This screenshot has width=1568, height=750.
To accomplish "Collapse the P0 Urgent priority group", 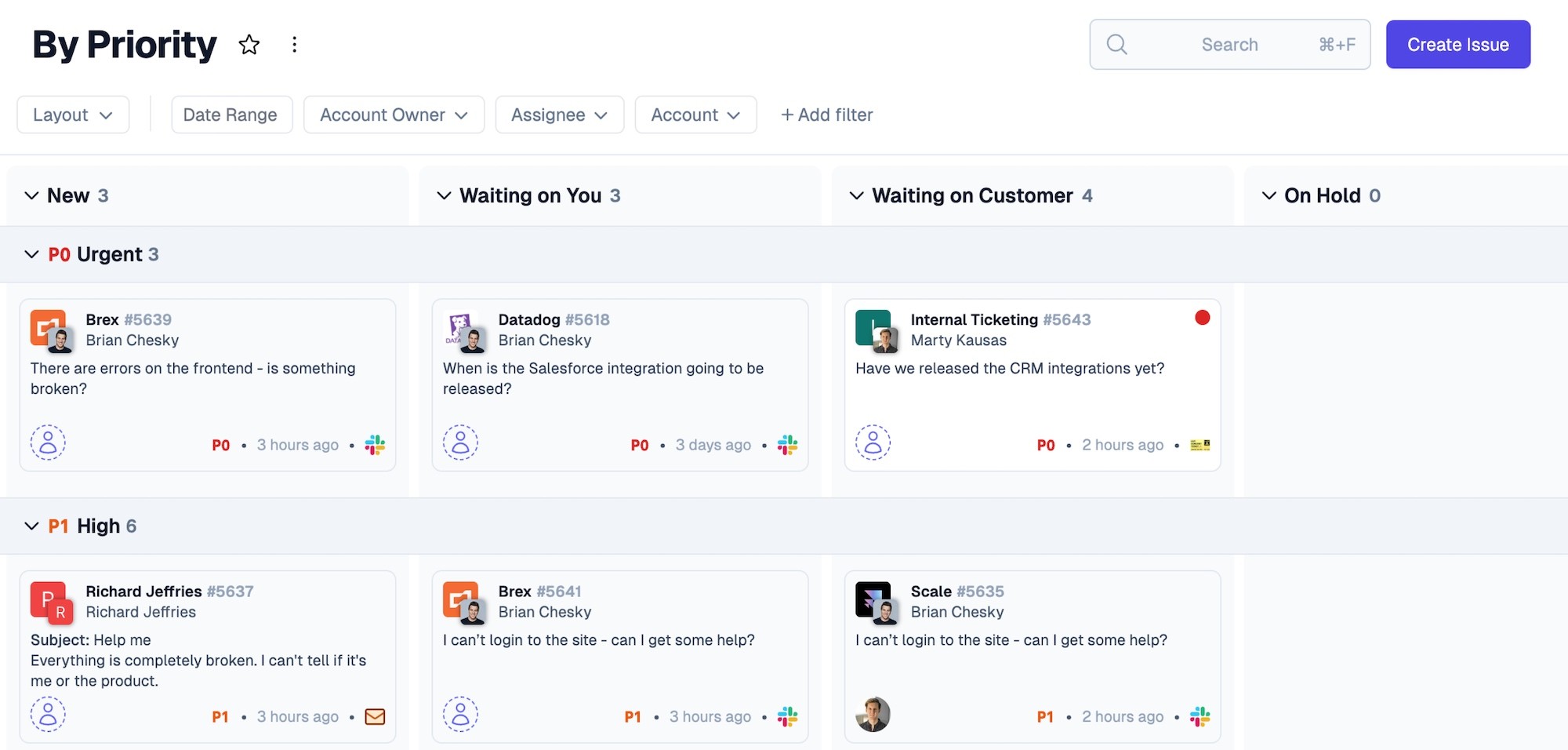I will click(31, 254).
